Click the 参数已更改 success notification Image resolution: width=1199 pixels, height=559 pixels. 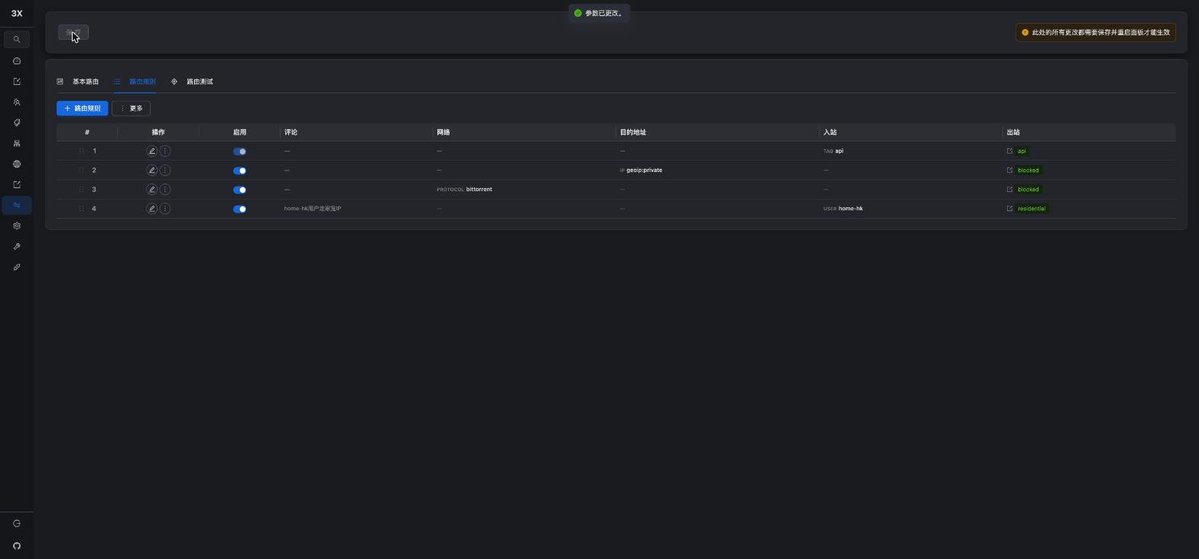599,13
